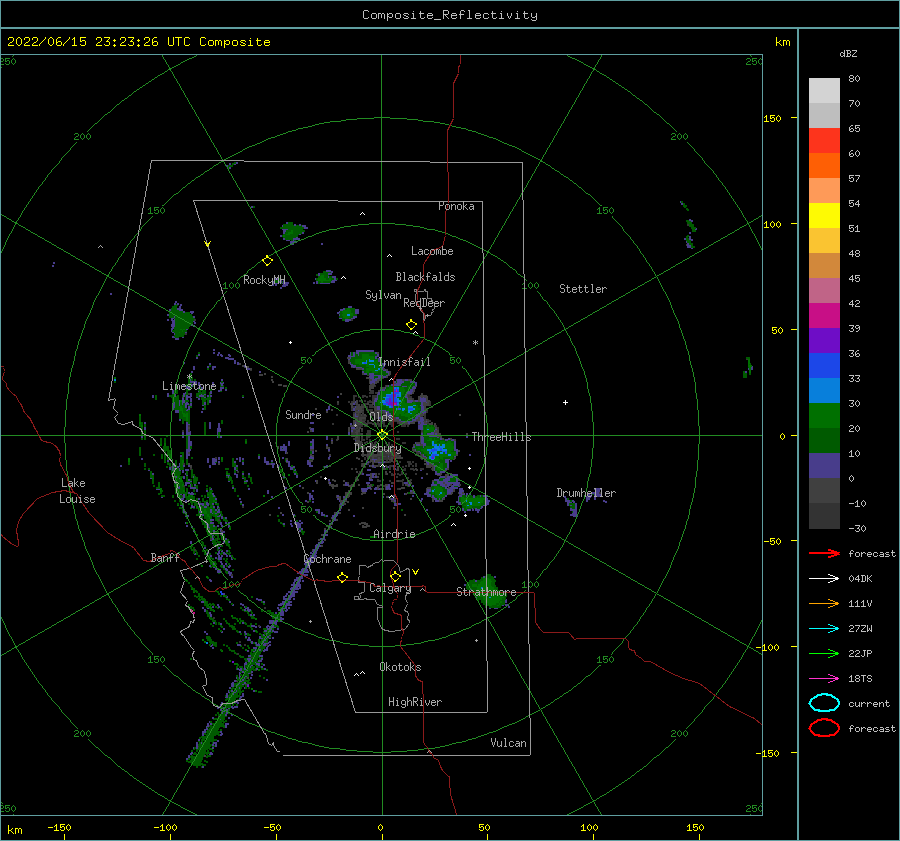Click the Okotoks city label
This screenshot has width=900, height=841.
pos(400,667)
